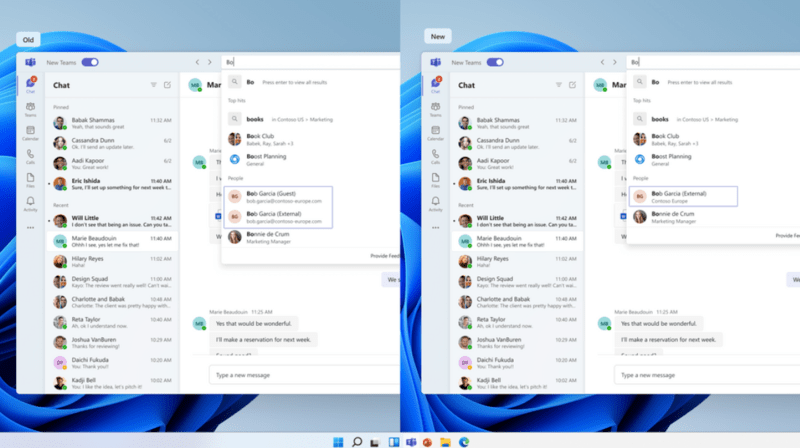Open PowerPoint from the taskbar
Screen dimensions: 800x448
(x=428, y=442)
